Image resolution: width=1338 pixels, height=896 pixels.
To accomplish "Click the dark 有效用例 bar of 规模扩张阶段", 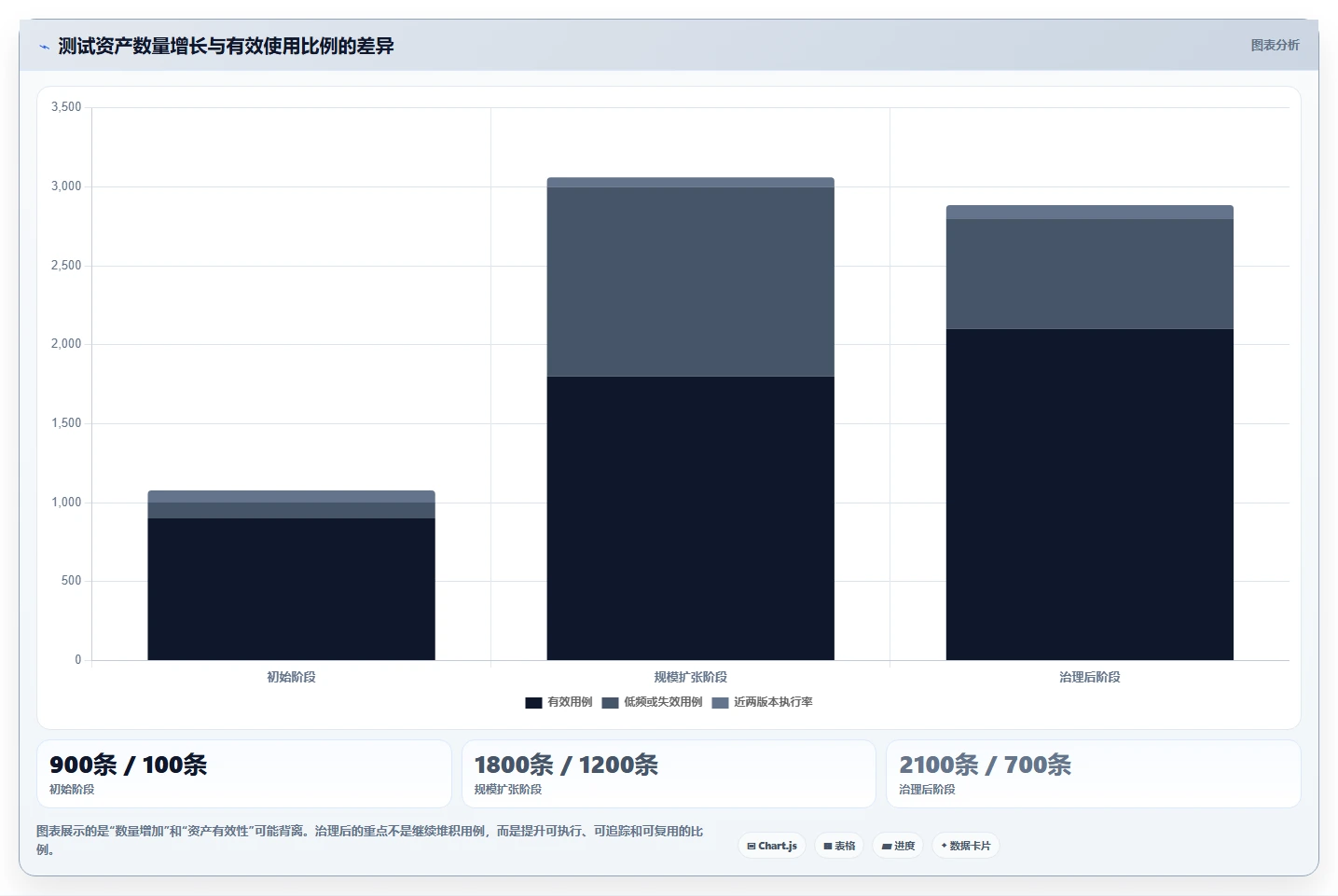I will coord(690,518).
